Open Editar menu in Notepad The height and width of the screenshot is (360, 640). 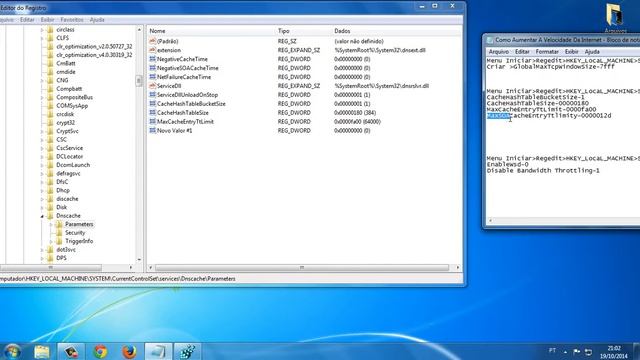522,51
